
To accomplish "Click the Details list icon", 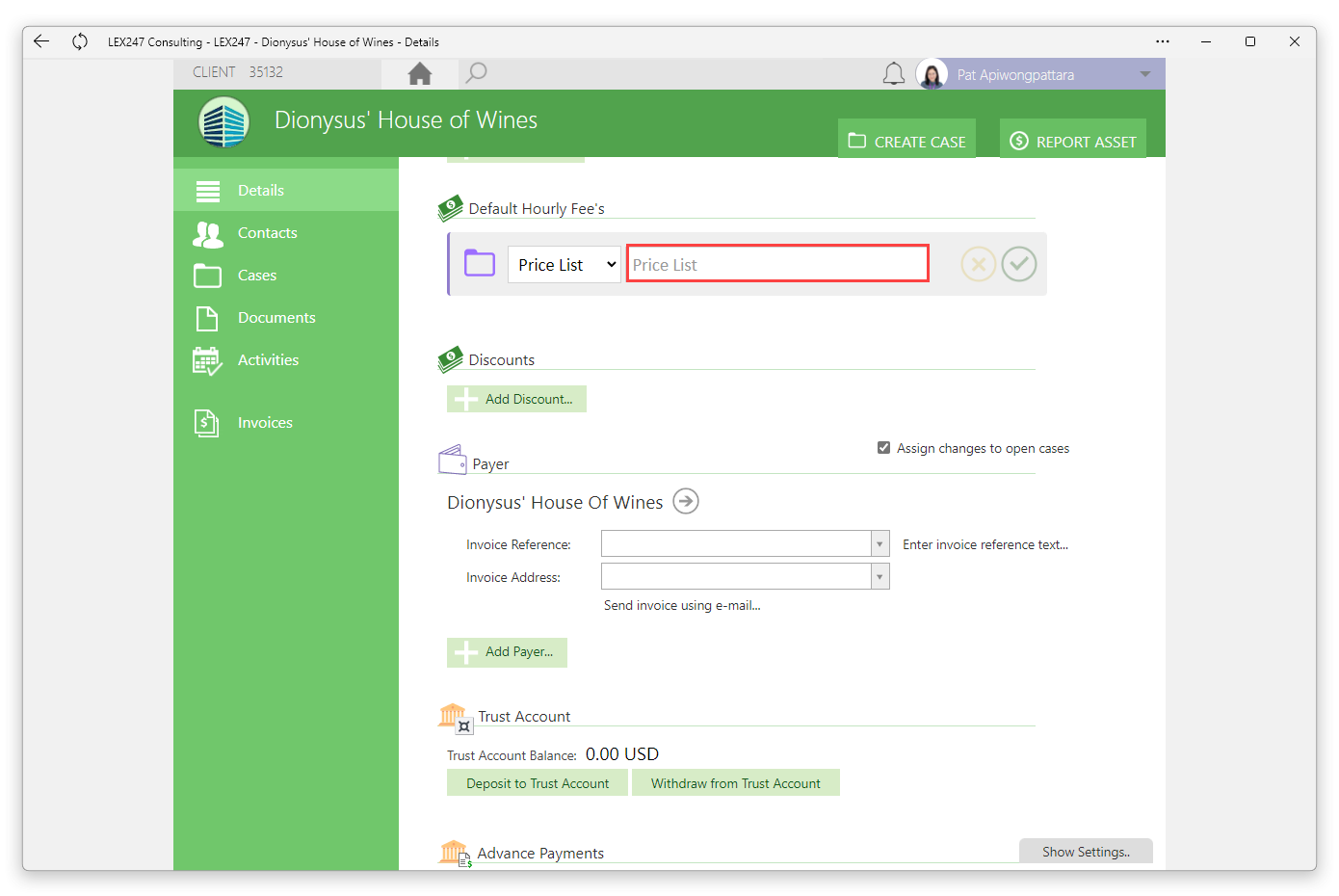I will (208, 191).
